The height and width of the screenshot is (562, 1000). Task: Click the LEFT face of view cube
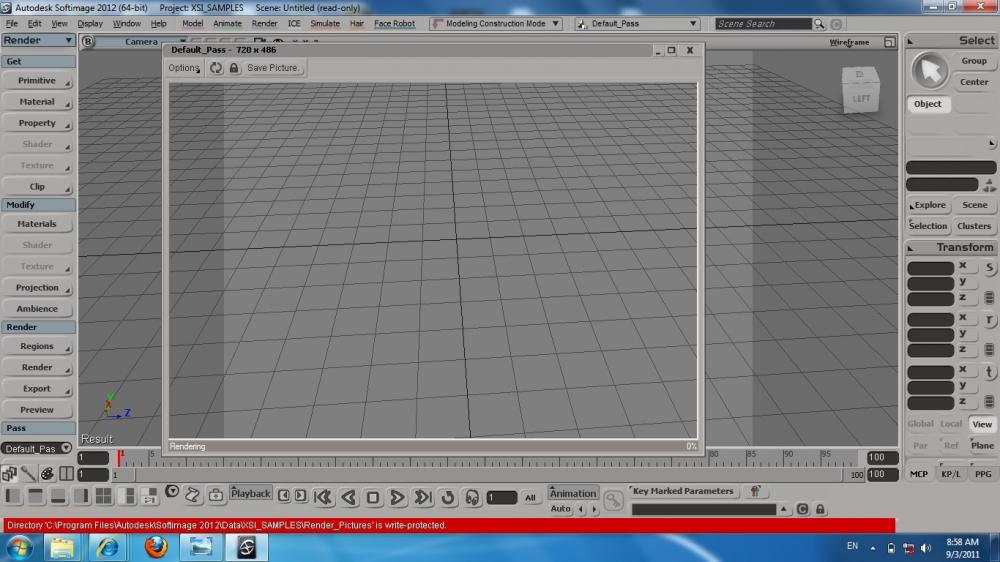(x=861, y=99)
